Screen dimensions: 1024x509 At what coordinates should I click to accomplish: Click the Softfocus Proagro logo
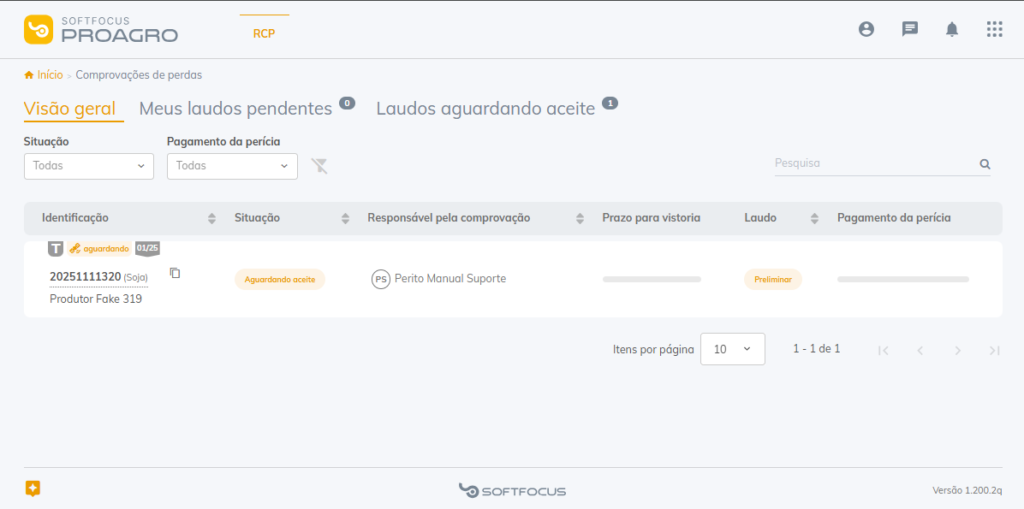tap(101, 30)
